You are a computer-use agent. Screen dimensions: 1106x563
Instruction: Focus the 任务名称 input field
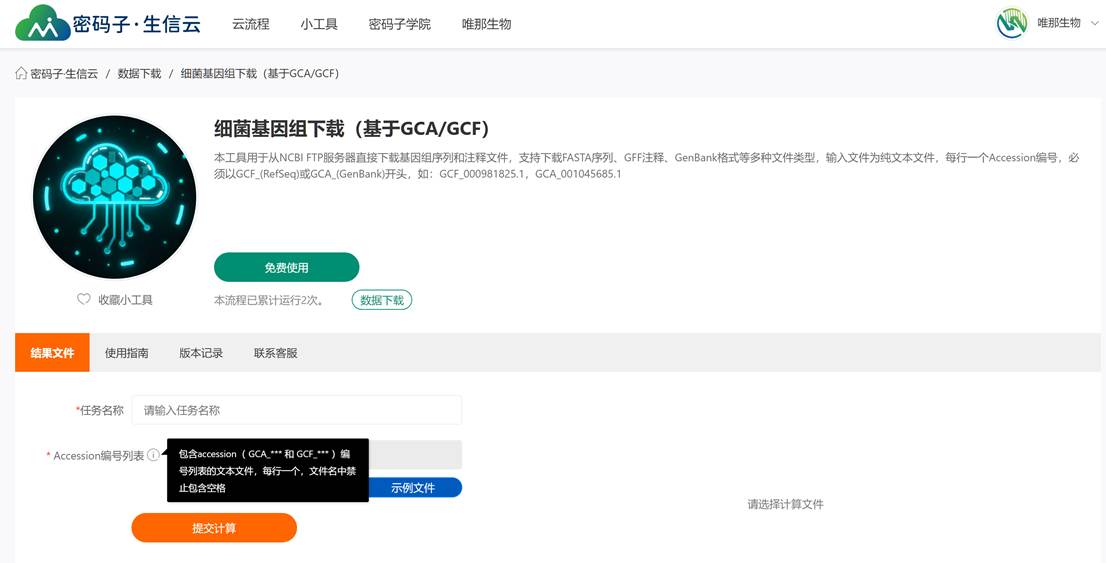pyautogui.click(x=297, y=410)
